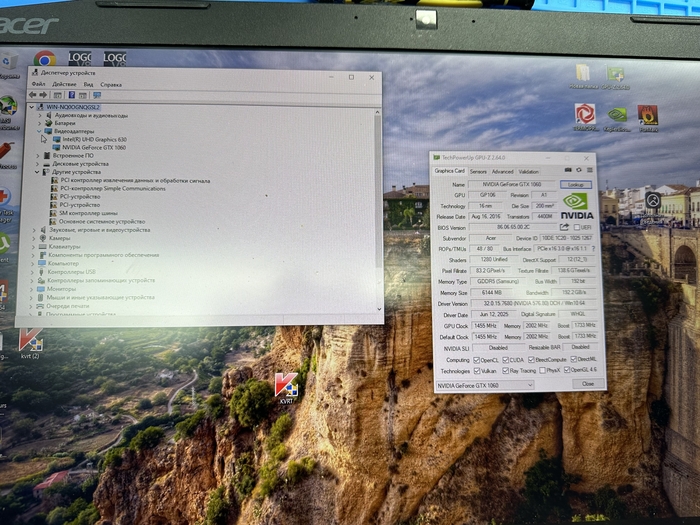The width and height of the screenshot is (700, 525).
Task: Switch to the Sensors tab in GPU-Z
Action: [x=478, y=171]
